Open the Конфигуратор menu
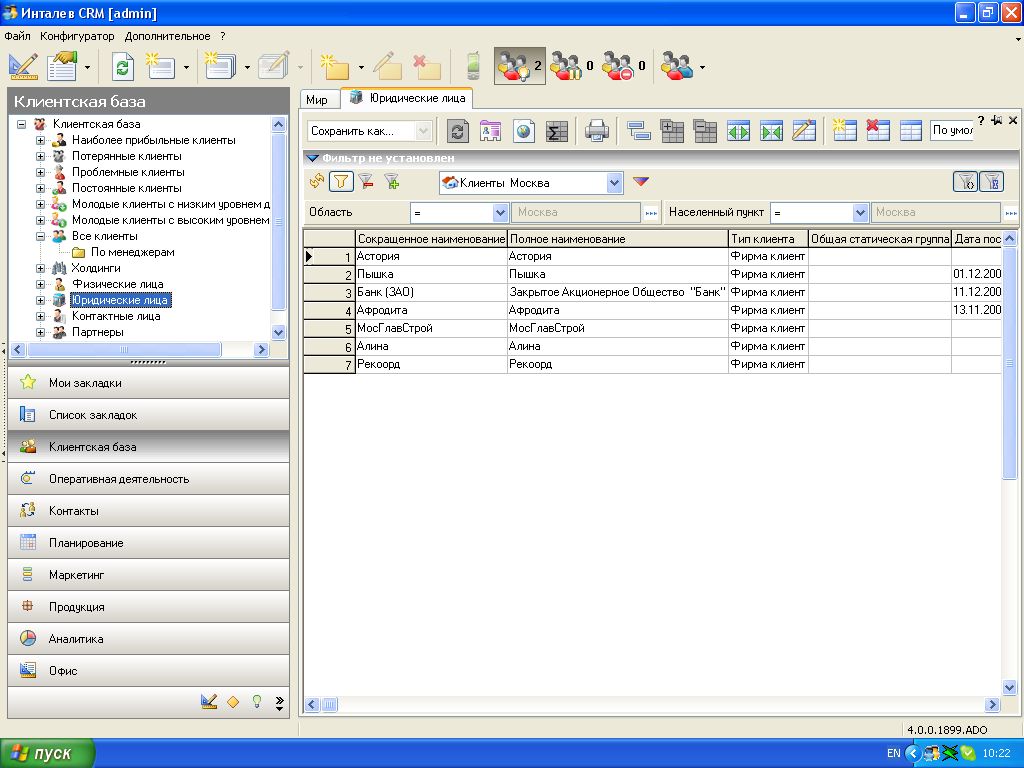The image size is (1024, 768). tap(77, 36)
